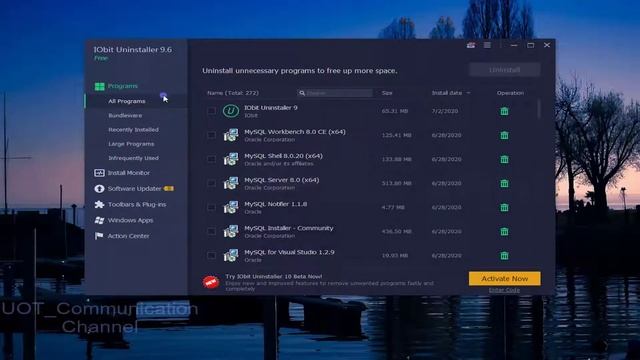Open Action Center section
Image resolution: width=640 pixels, height=360 pixels.
(x=128, y=236)
